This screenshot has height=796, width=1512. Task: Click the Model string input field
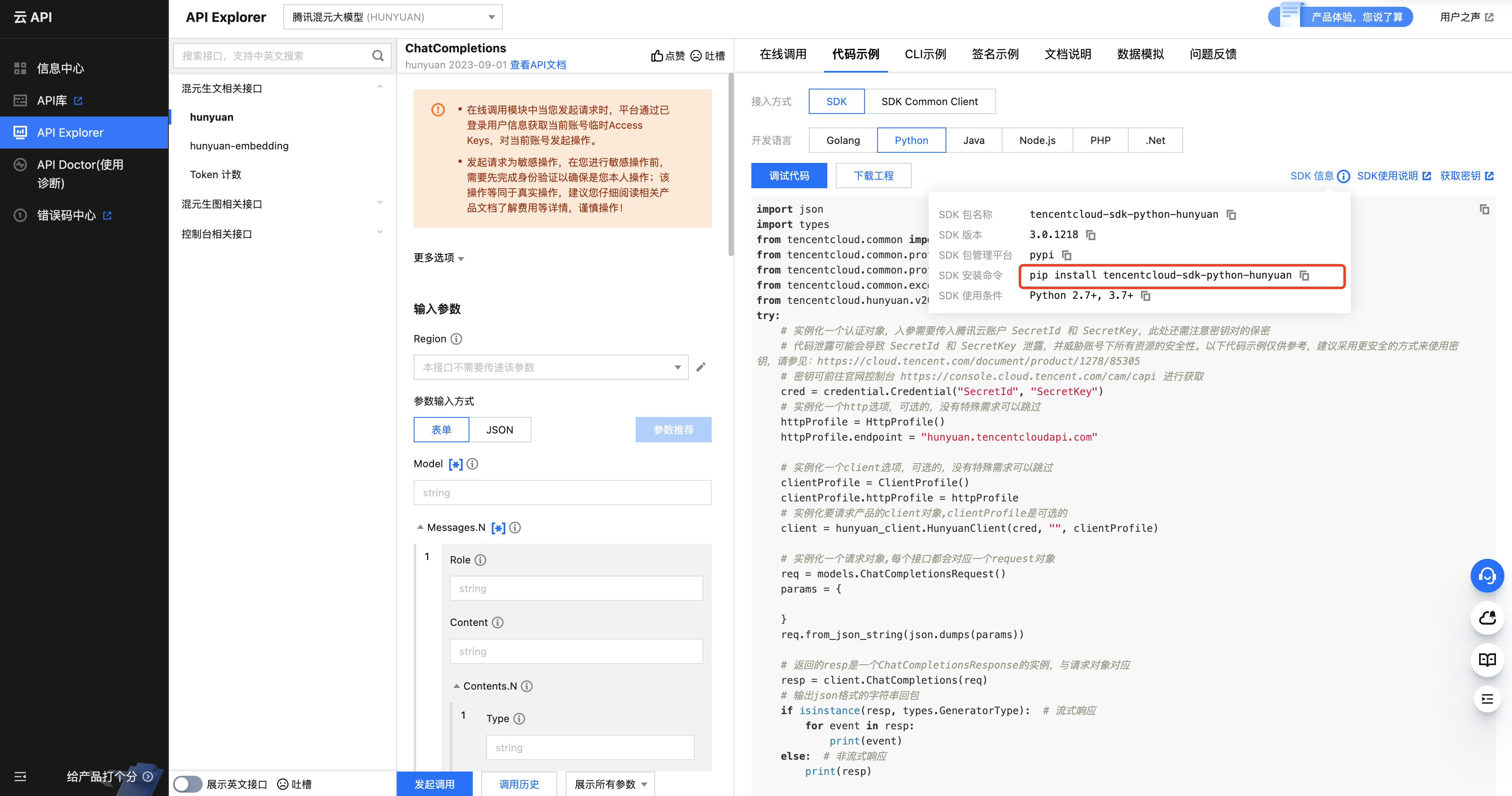(x=562, y=493)
